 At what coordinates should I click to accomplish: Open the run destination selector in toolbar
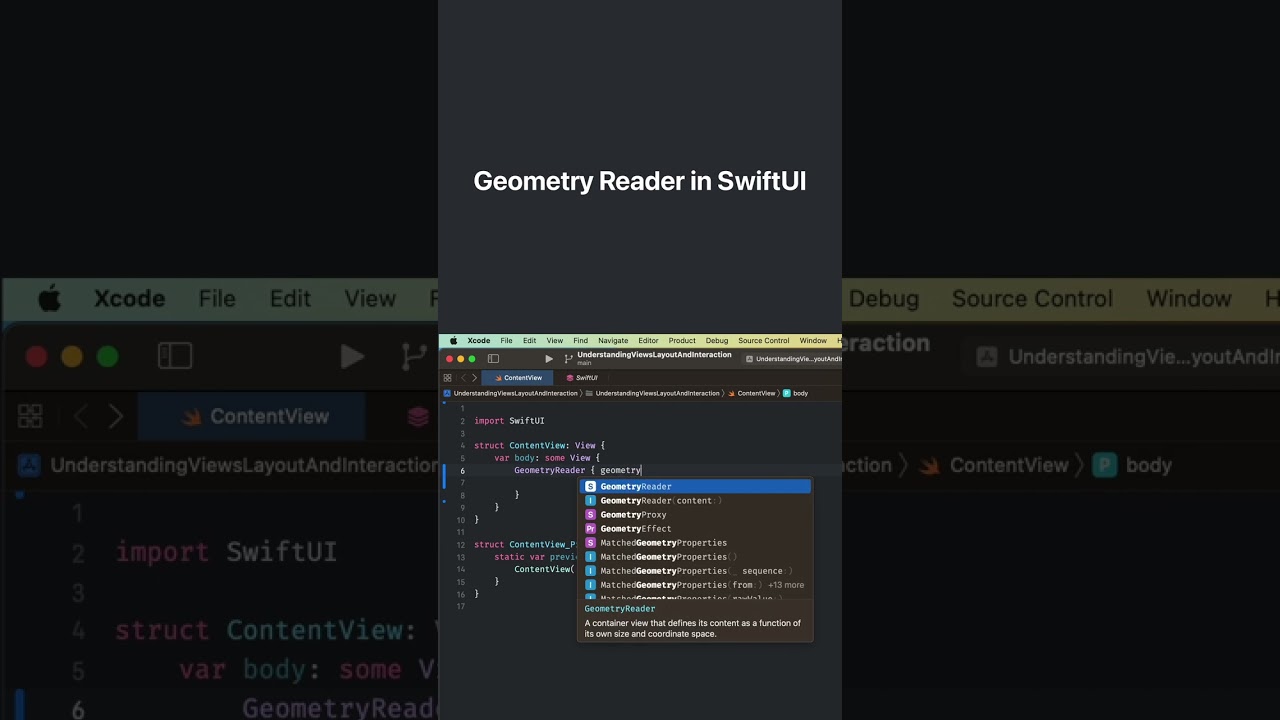(x=793, y=359)
